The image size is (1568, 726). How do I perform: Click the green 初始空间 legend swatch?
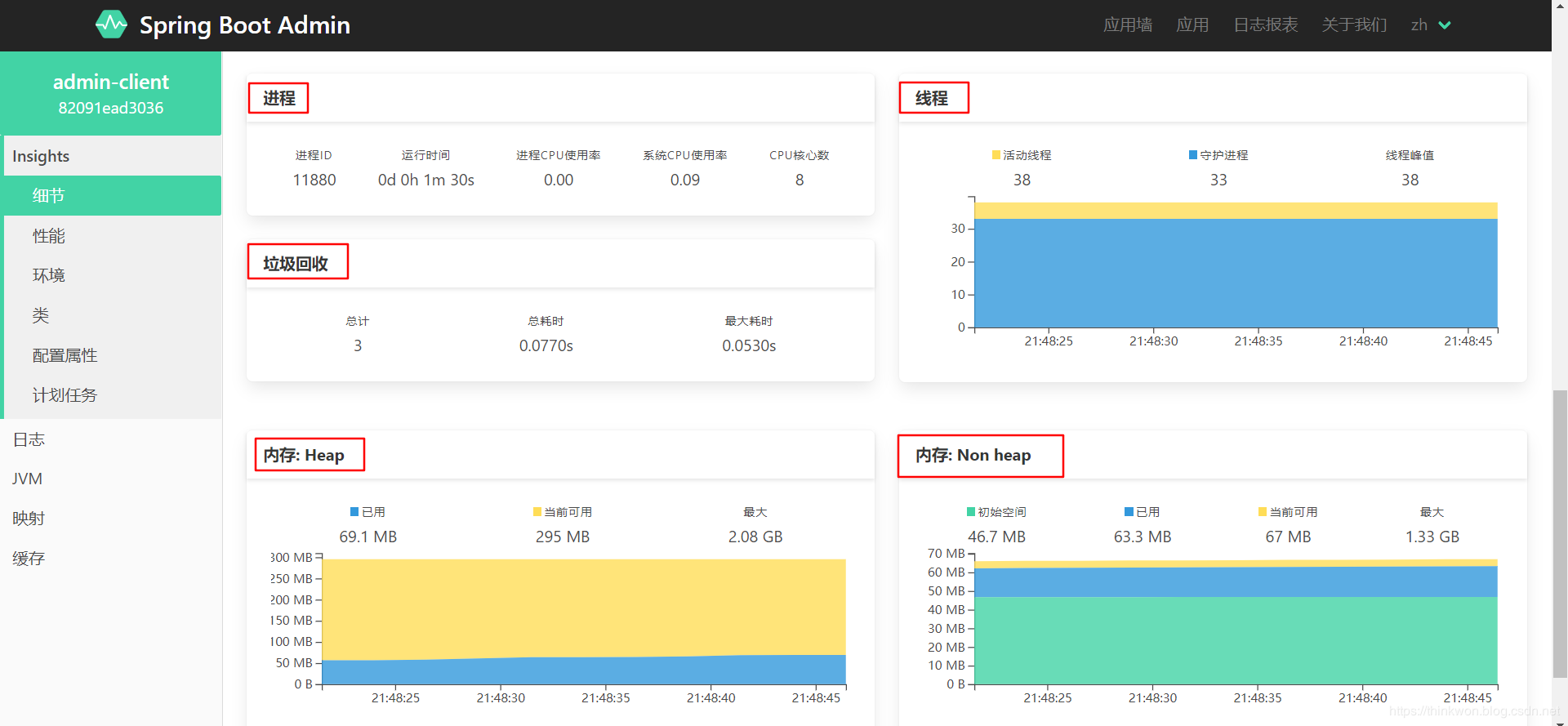pos(971,512)
